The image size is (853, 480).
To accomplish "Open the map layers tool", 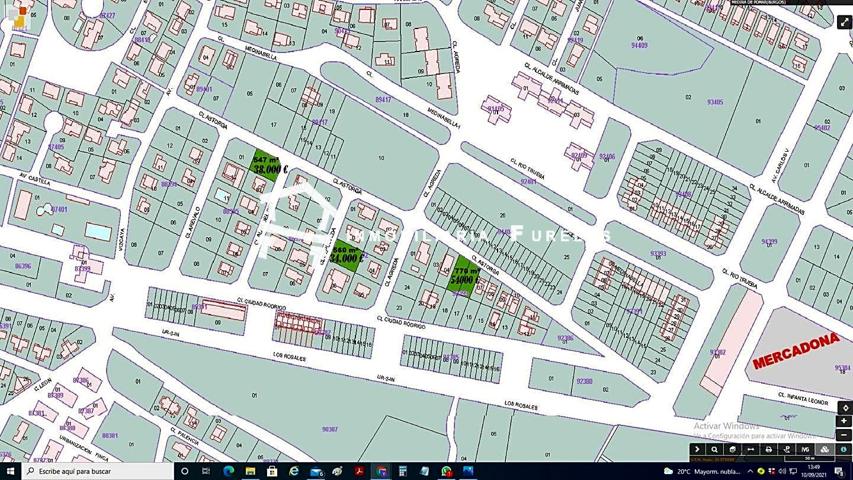I will (x=733, y=450).
